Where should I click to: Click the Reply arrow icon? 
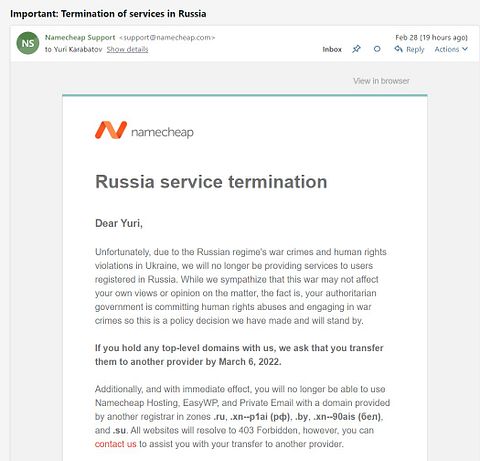[398, 49]
